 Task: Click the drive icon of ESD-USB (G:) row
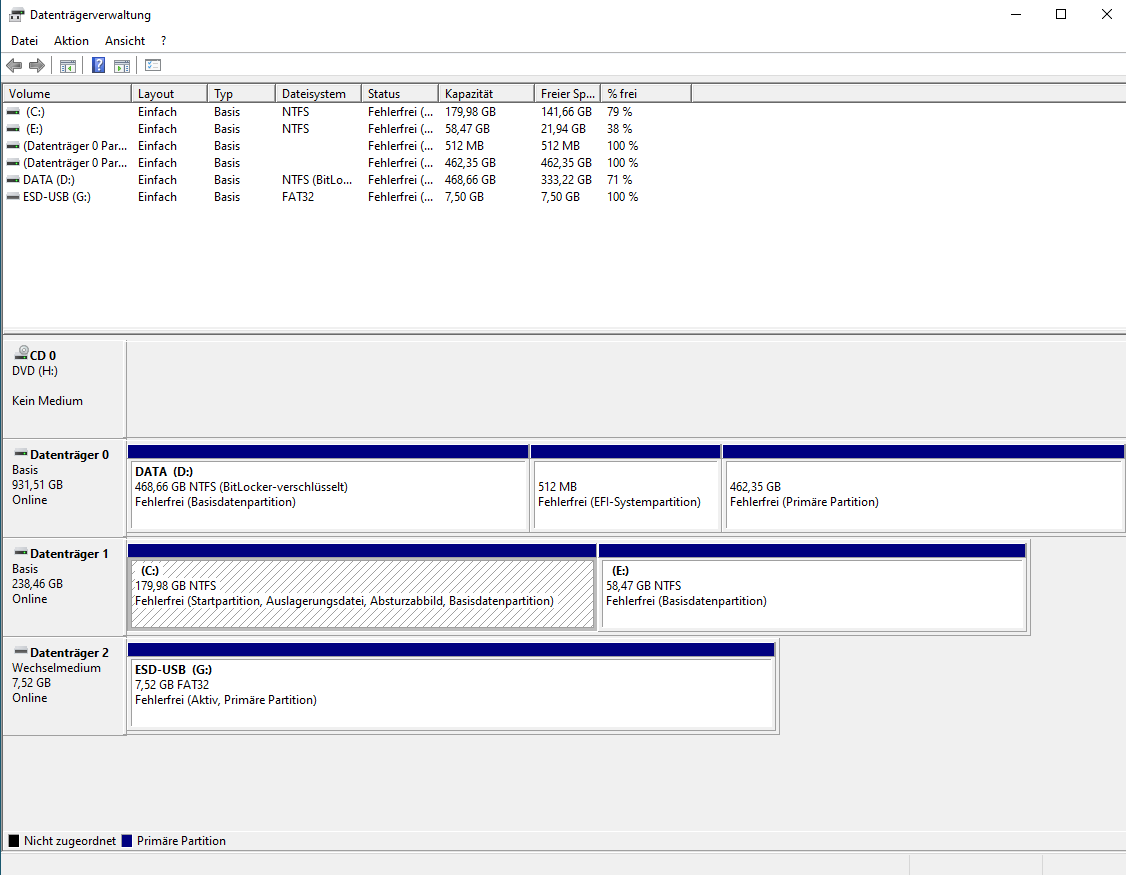coord(13,197)
